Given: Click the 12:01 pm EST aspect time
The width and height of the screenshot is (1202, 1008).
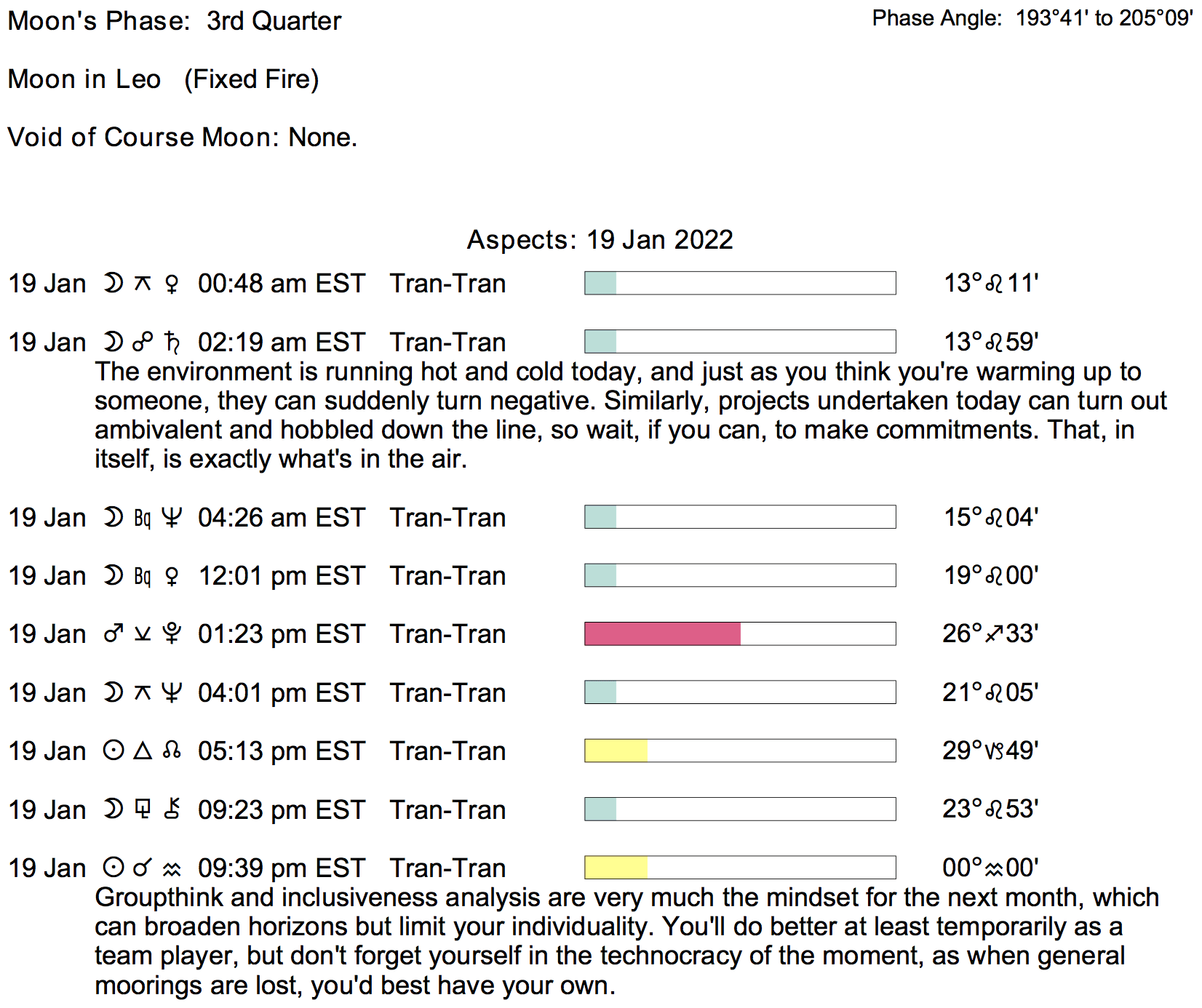Looking at the screenshot, I should 281,575.
